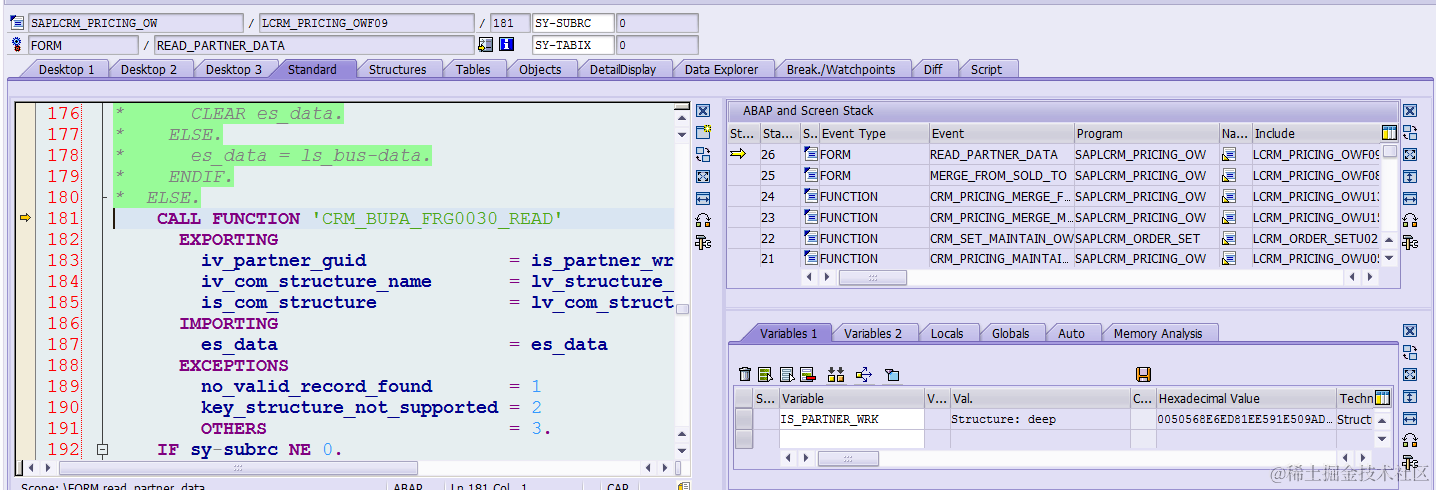Click the binoculars-style icon in Variables toolbar
The height and width of the screenshot is (490, 1436).
(836, 374)
